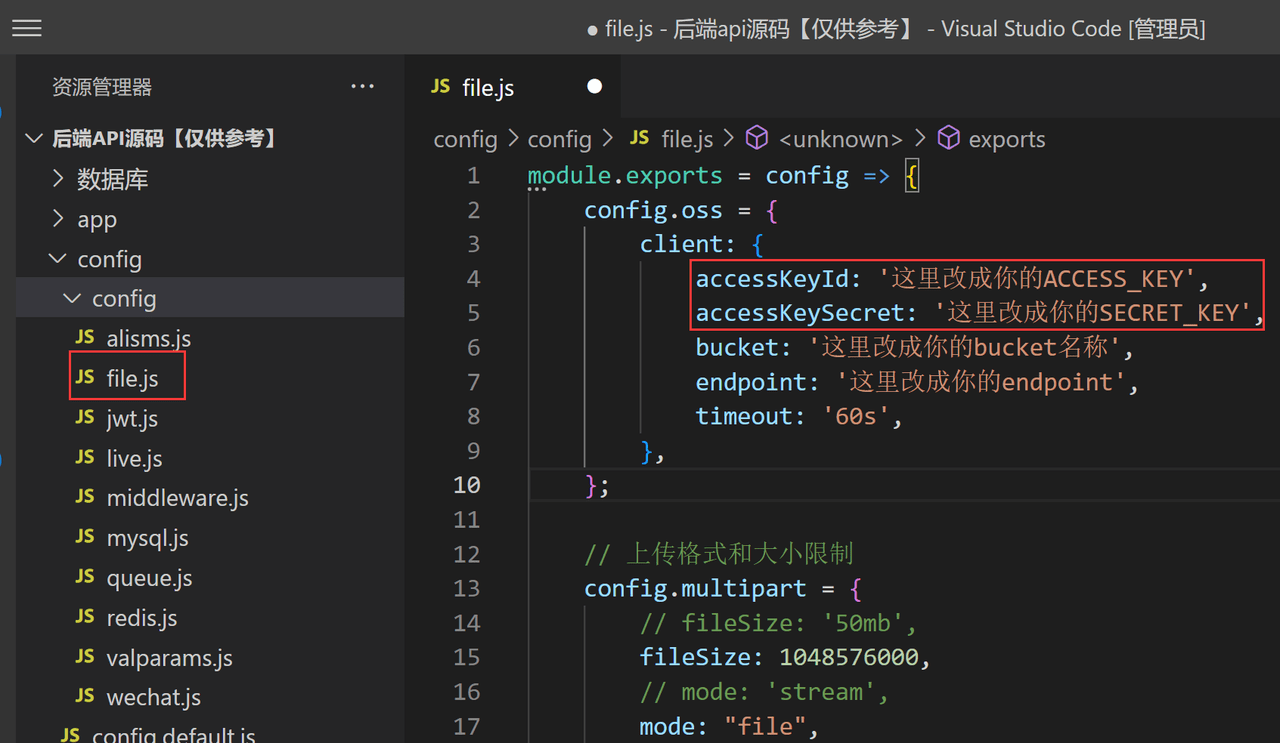Viewport: 1280px width, 743px height.
Task: Click exports breadcrumb symbol
Action: coord(1007,139)
